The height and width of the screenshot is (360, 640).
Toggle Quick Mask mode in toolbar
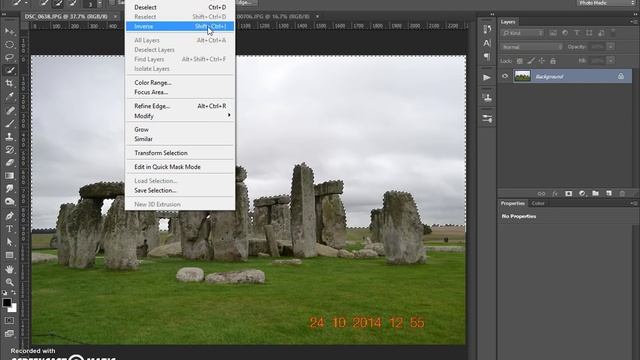pyautogui.click(x=9, y=320)
